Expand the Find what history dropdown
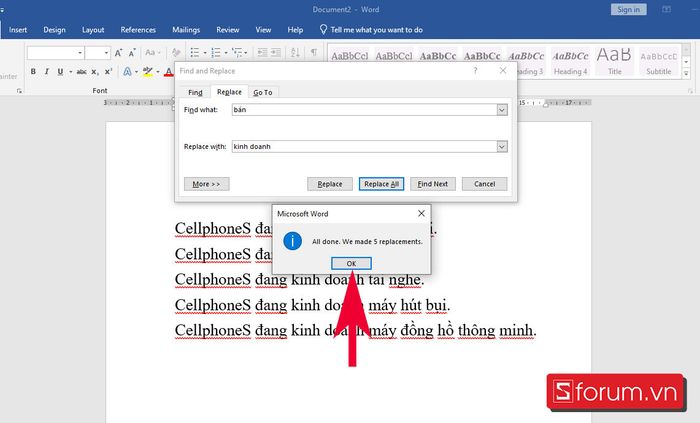 tap(502, 110)
